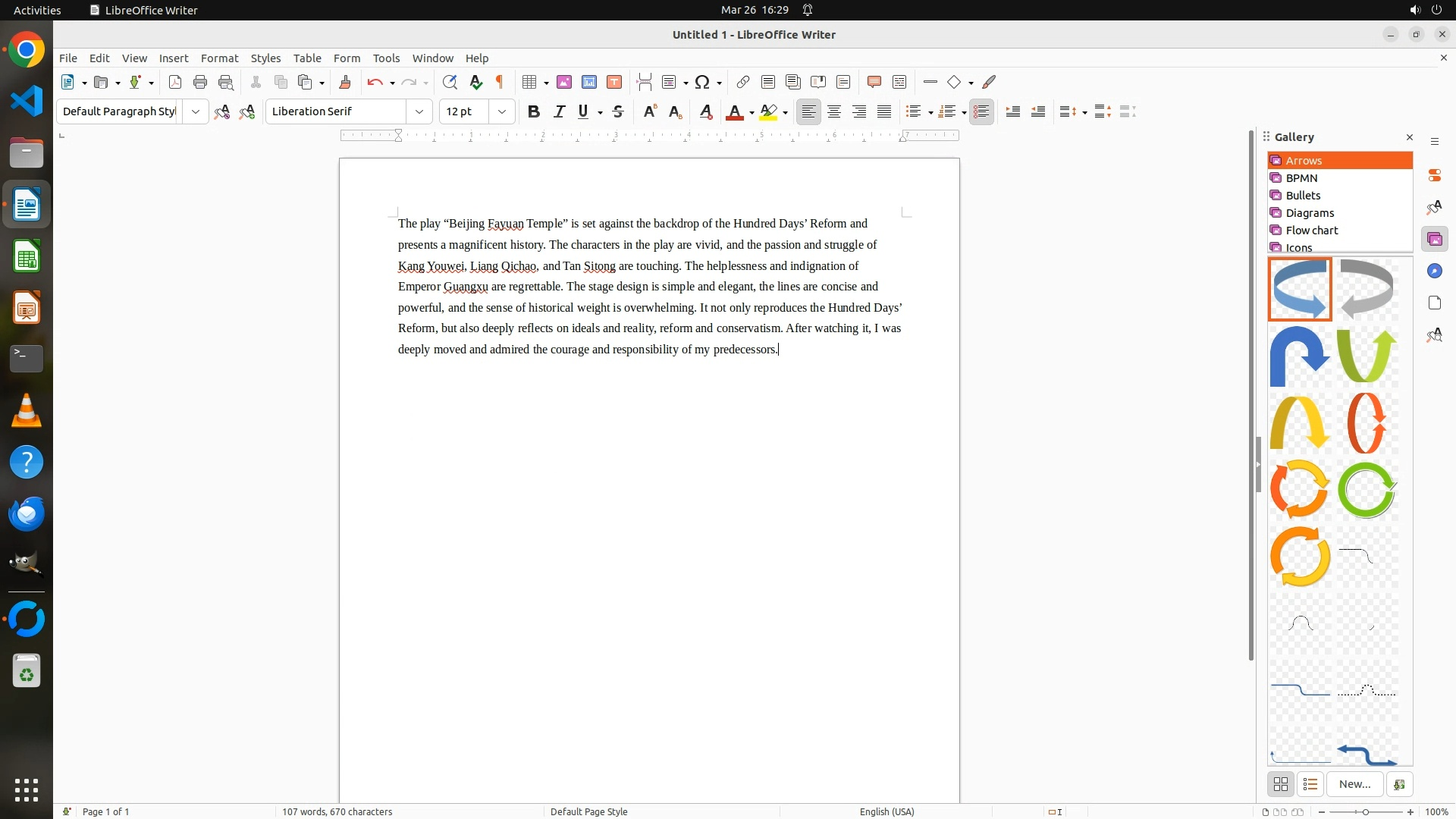
Task: Select the green circular arrow thumbnail
Action: point(1367,490)
